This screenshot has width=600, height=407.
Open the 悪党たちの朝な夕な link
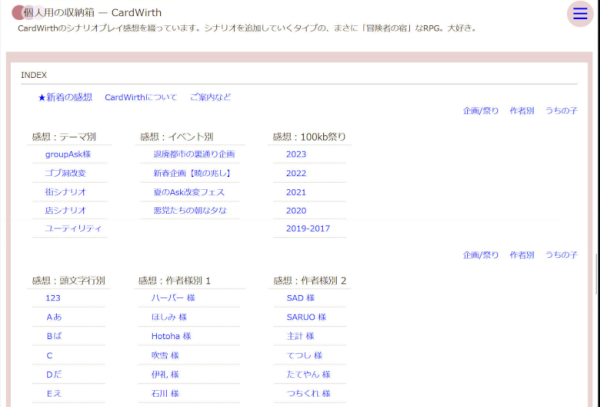click(x=190, y=210)
